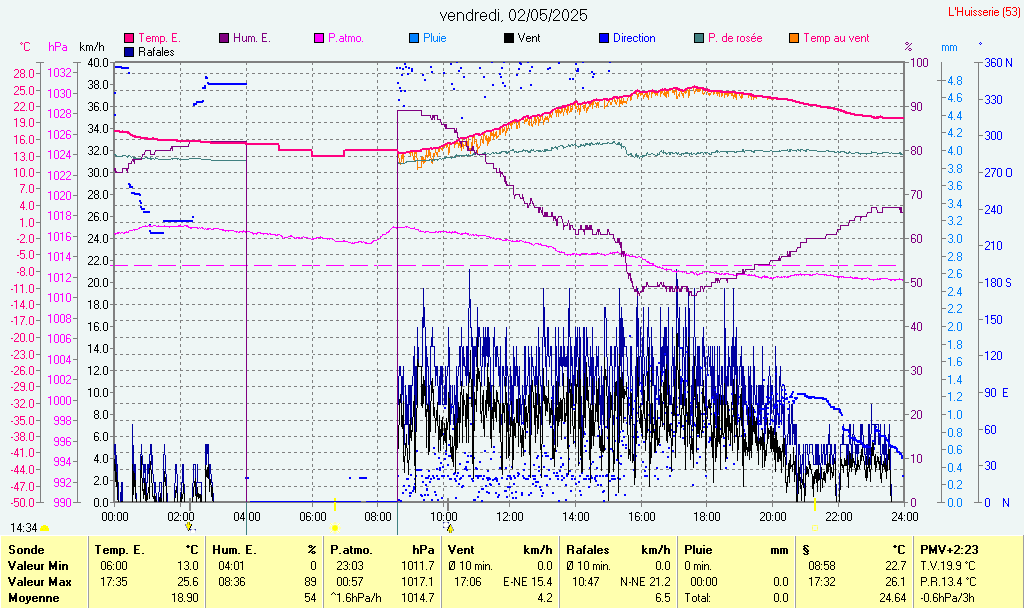The image size is (1024, 608).
Task: Click the 90 E direction axis label
Action: [997, 392]
